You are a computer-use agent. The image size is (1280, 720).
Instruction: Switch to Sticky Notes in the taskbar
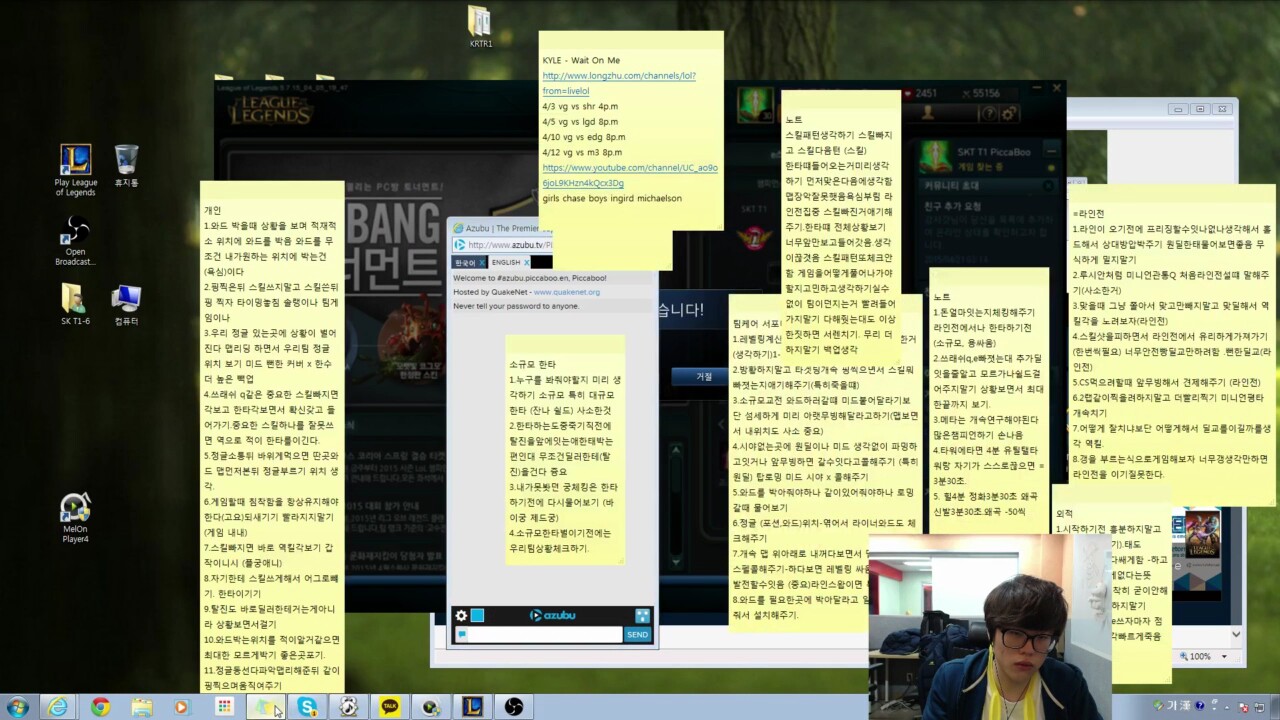265,707
